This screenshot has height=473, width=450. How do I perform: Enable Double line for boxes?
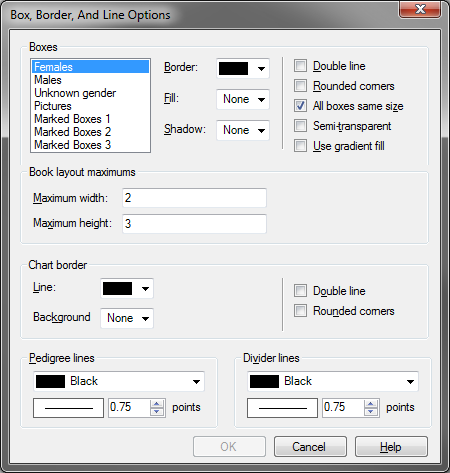coord(300,66)
